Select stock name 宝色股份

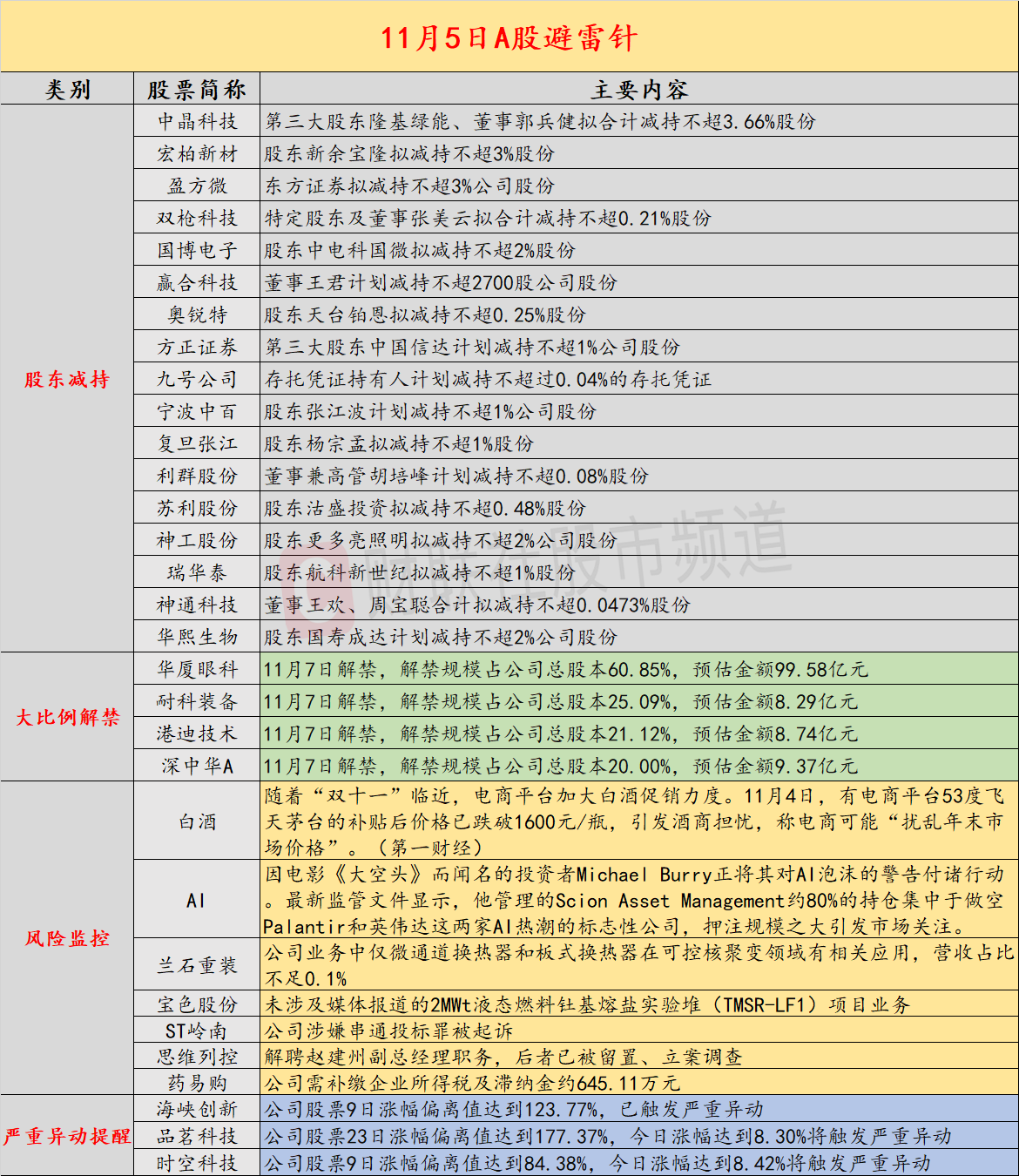tap(197, 1004)
